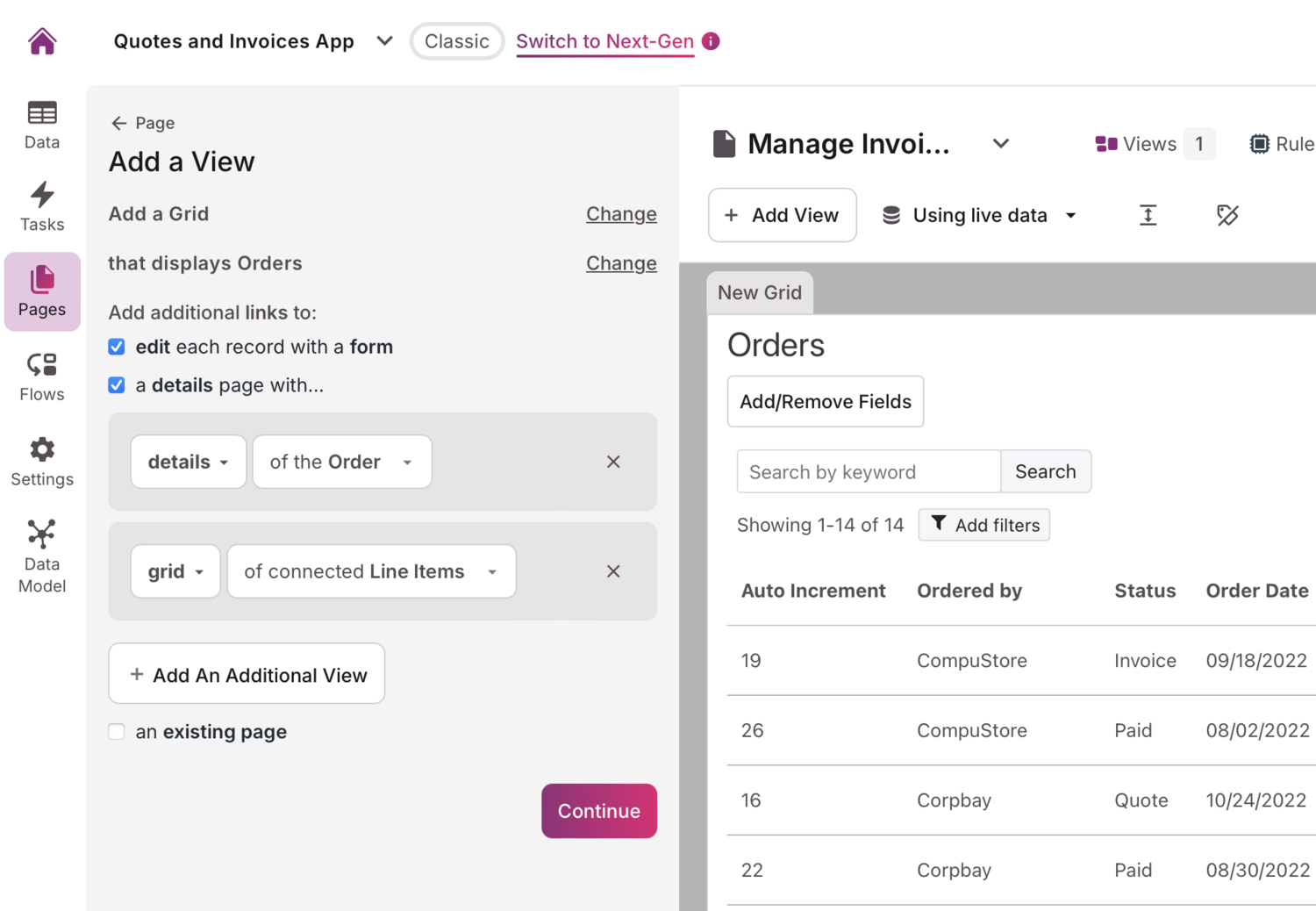The image size is (1316, 911).
Task: Click the Search by keyword input field
Action: click(867, 471)
